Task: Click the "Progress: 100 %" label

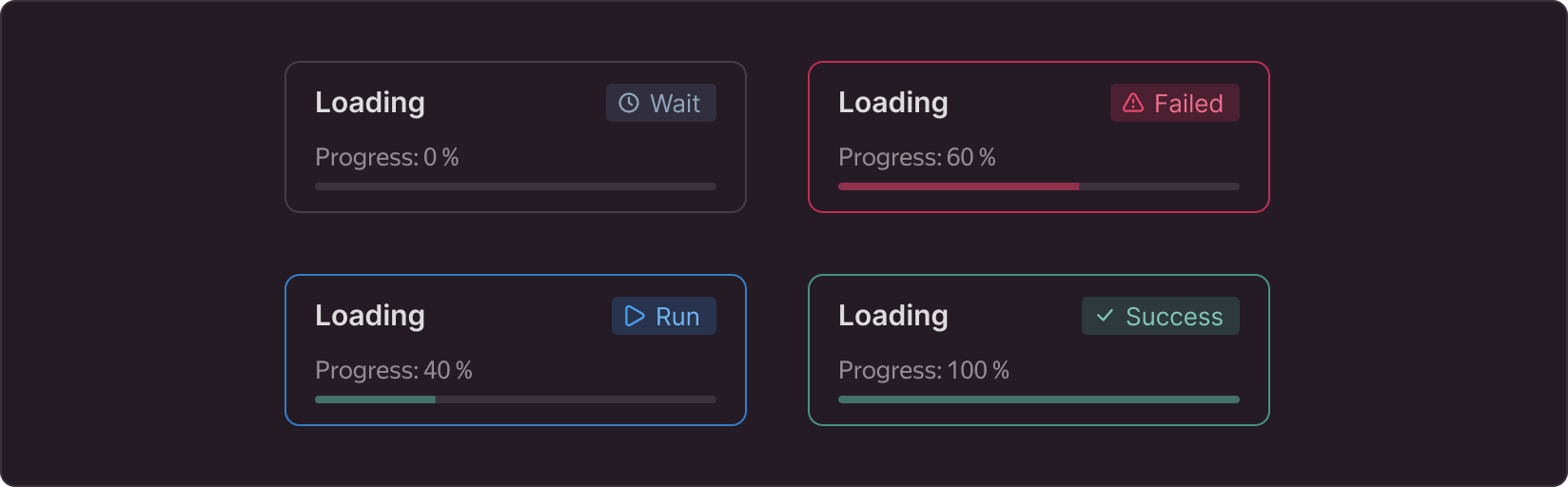Action: pos(924,371)
